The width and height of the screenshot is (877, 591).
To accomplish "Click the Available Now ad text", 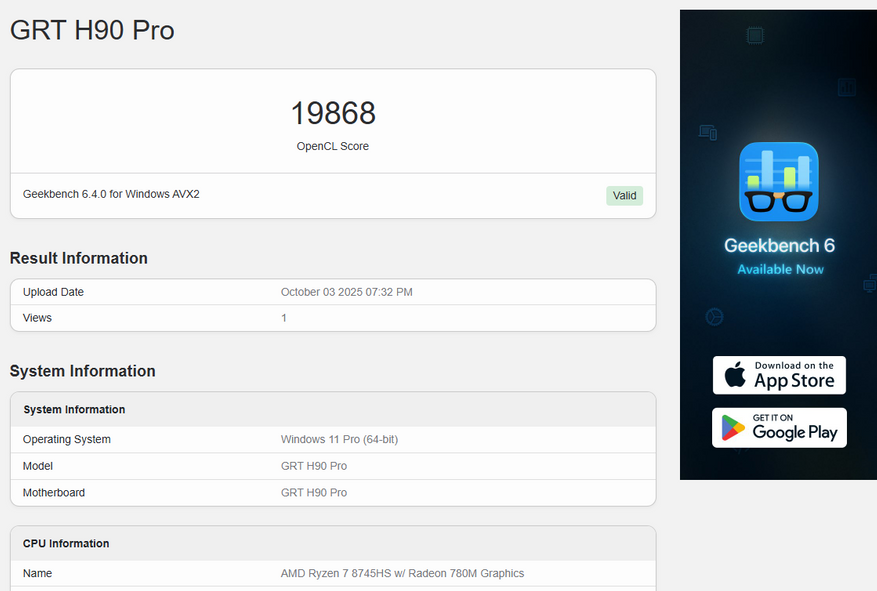I will click(780, 270).
